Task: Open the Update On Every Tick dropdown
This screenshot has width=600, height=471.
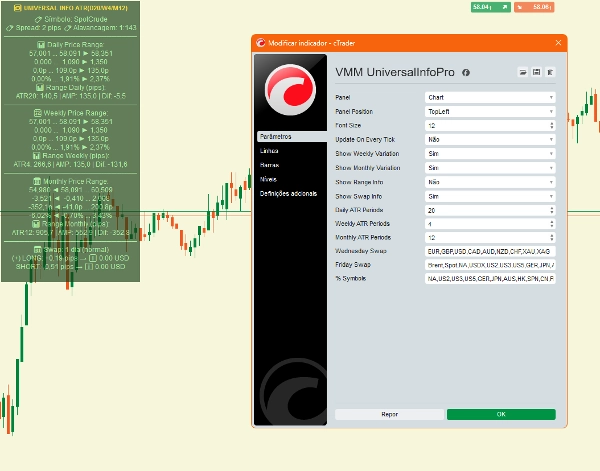Action: pyautogui.click(x=490, y=139)
